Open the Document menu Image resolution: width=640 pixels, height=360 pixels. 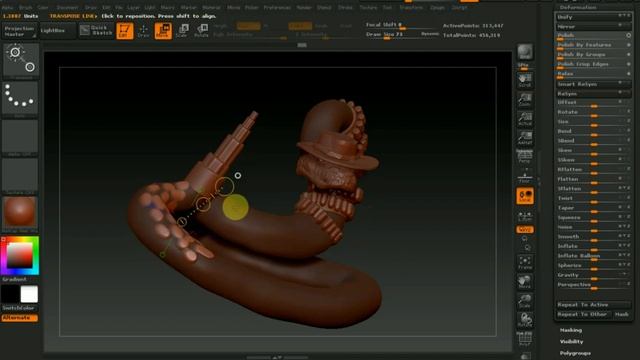[x=67, y=7]
